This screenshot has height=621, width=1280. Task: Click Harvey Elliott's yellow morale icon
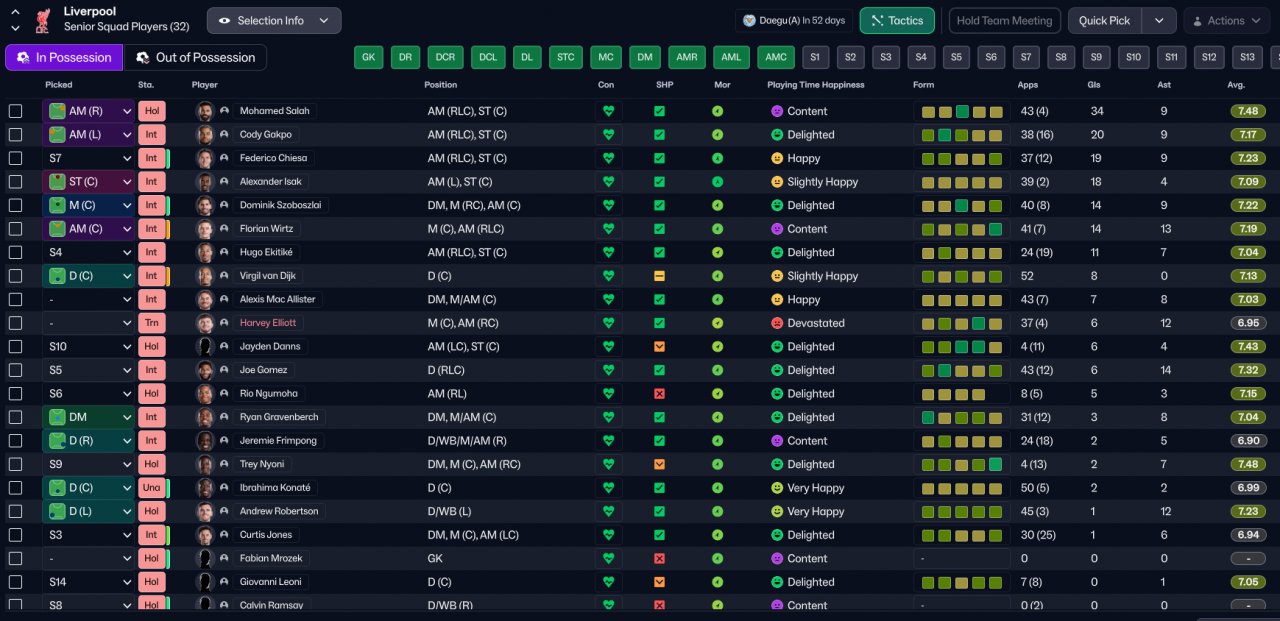coord(718,323)
